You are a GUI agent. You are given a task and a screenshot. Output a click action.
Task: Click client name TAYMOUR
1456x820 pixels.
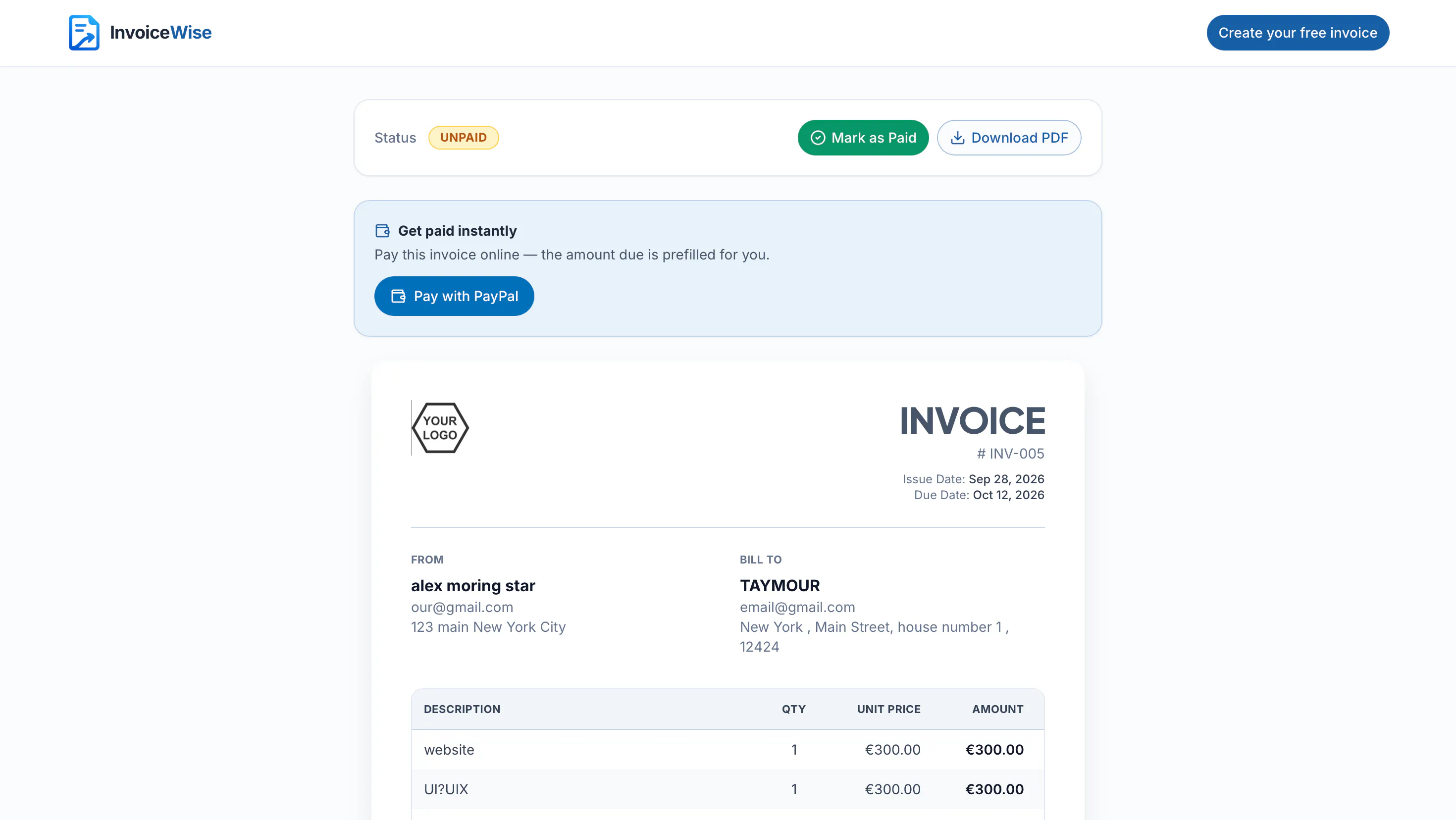pyautogui.click(x=780, y=585)
